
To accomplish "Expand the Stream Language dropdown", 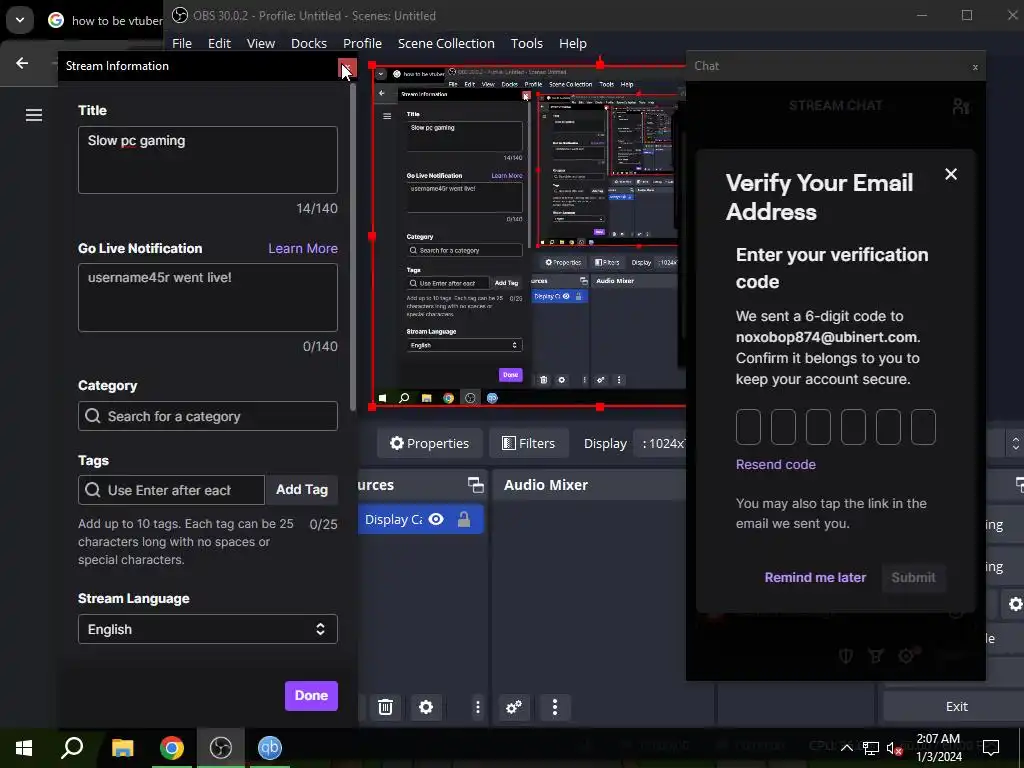I will [208, 629].
